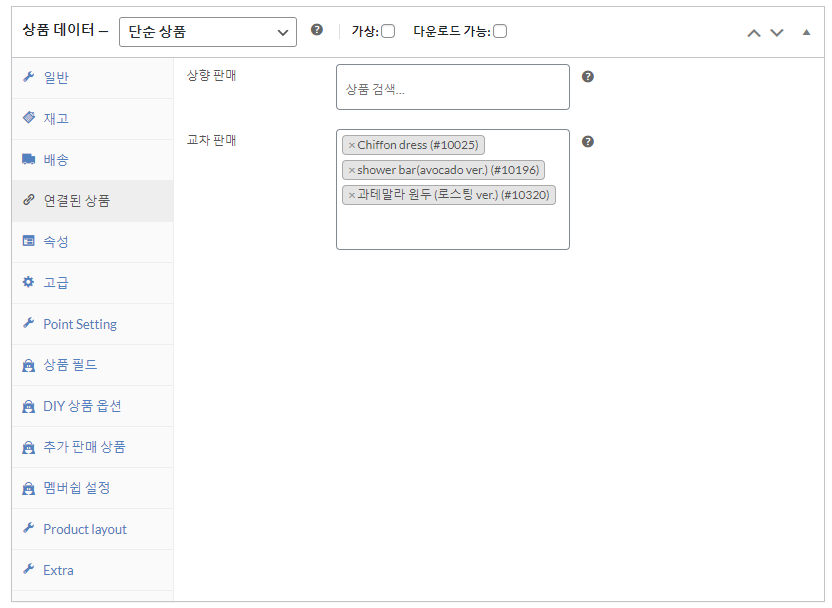This screenshot has width=832, height=608.
Task: Collapse the 상품 데이터 panel
Action: coord(807,32)
